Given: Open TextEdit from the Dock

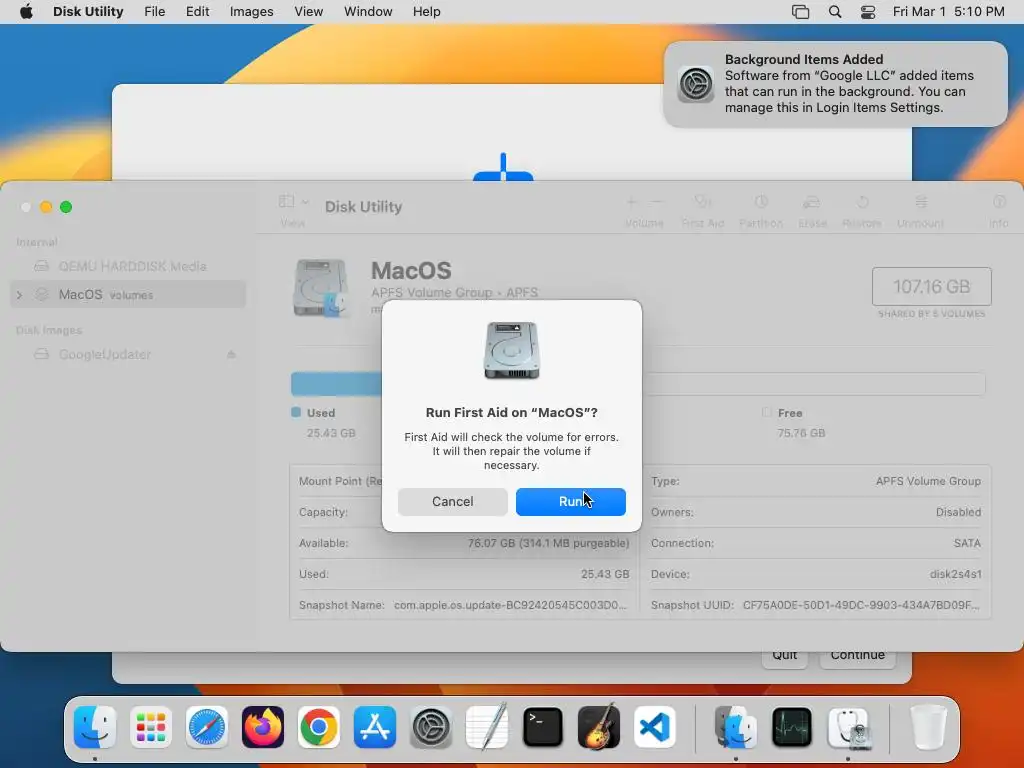Looking at the screenshot, I should pyautogui.click(x=487, y=727).
